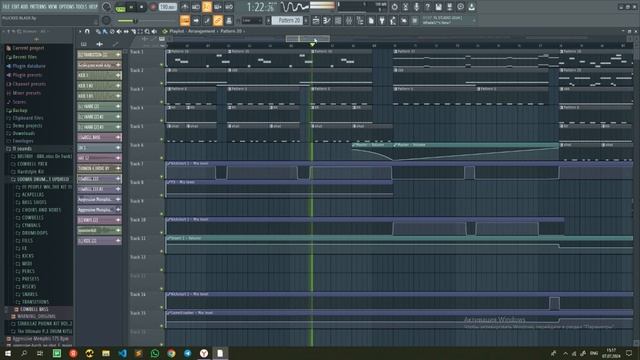This screenshot has width=640, height=360.
Task: Select the delete tool in the playlist toolbar
Action: (112, 31)
